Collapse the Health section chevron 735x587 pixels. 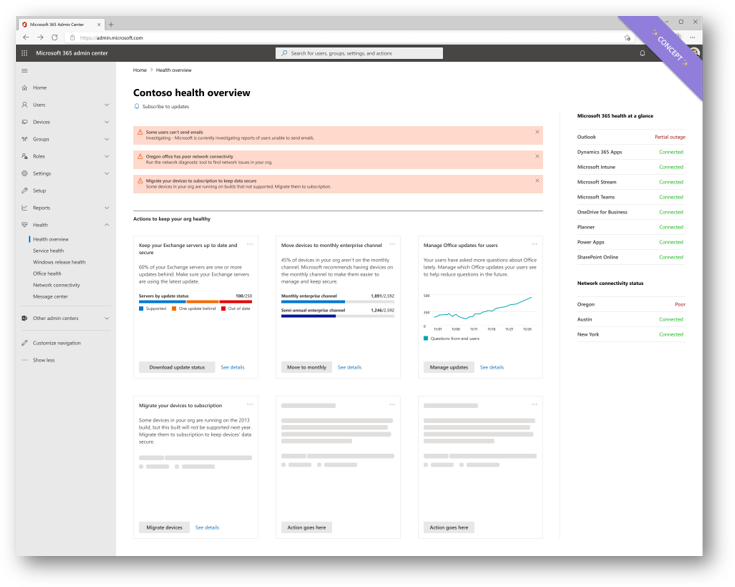(107, 225)
